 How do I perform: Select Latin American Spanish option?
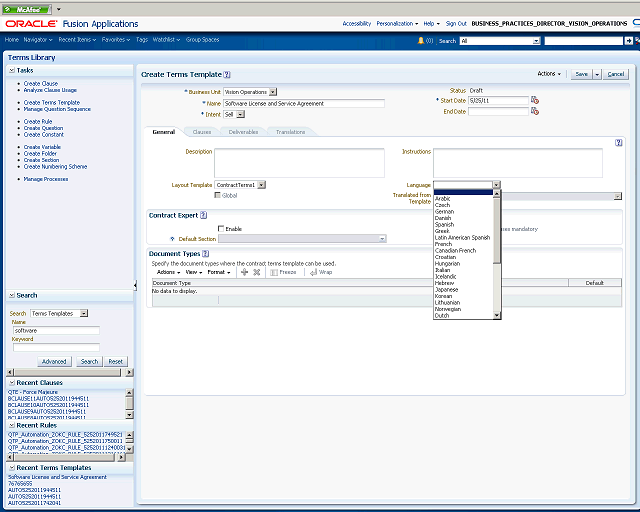[x=462, y=237]
